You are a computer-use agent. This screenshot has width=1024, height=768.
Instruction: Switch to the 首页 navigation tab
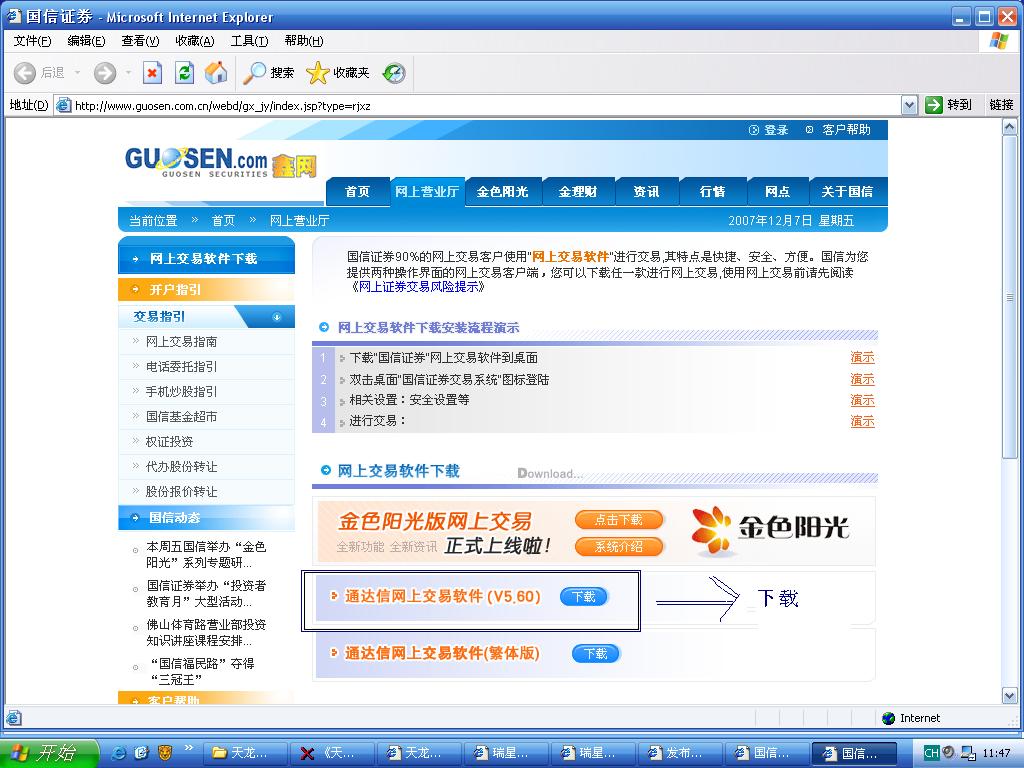point(357,191)
